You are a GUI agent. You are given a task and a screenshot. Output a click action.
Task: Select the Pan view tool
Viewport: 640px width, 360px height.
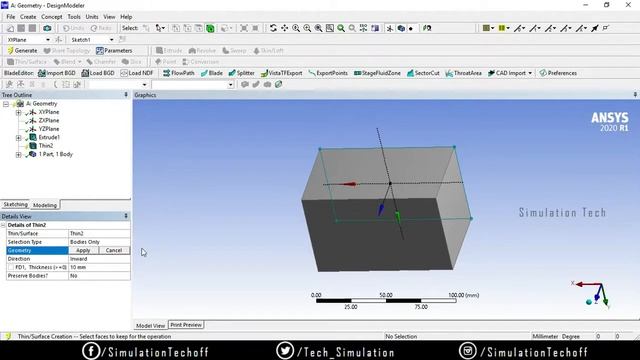tap(284, 28)
